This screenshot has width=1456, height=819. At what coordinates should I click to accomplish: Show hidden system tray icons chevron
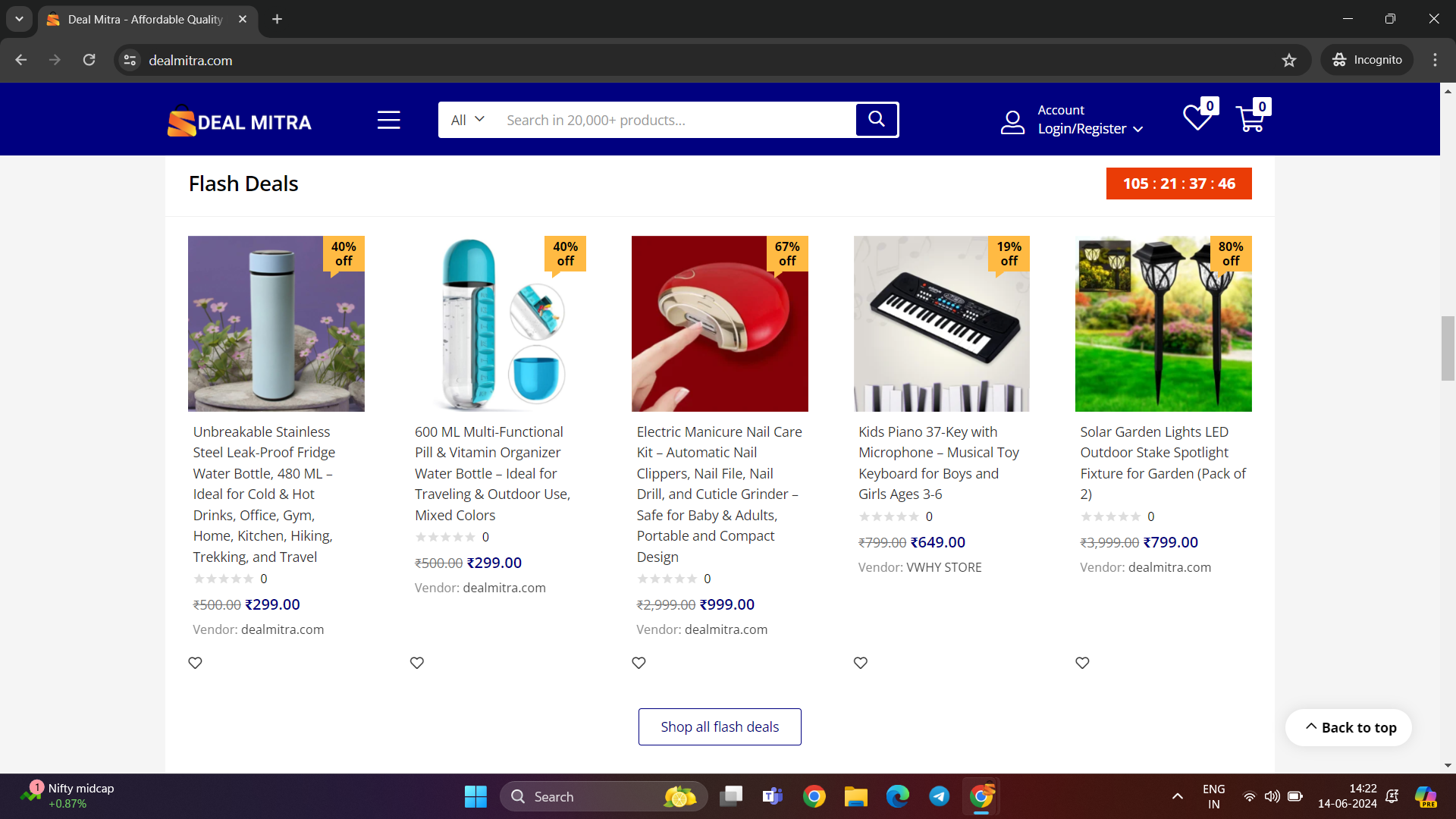click(x=1177, y=796)
